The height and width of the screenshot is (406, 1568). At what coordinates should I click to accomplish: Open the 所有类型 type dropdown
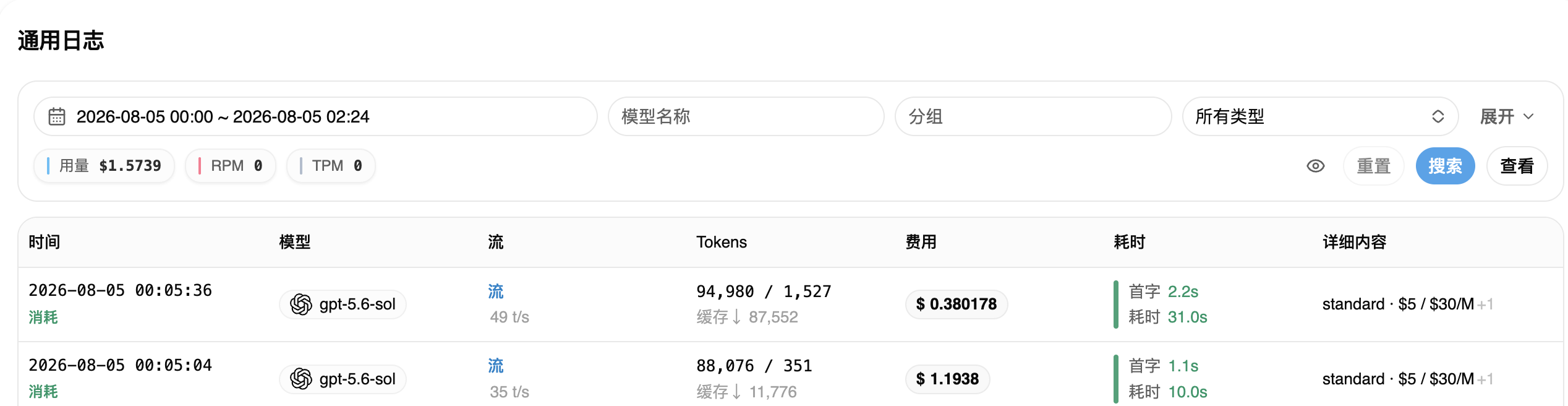(x=1320, y=116)
